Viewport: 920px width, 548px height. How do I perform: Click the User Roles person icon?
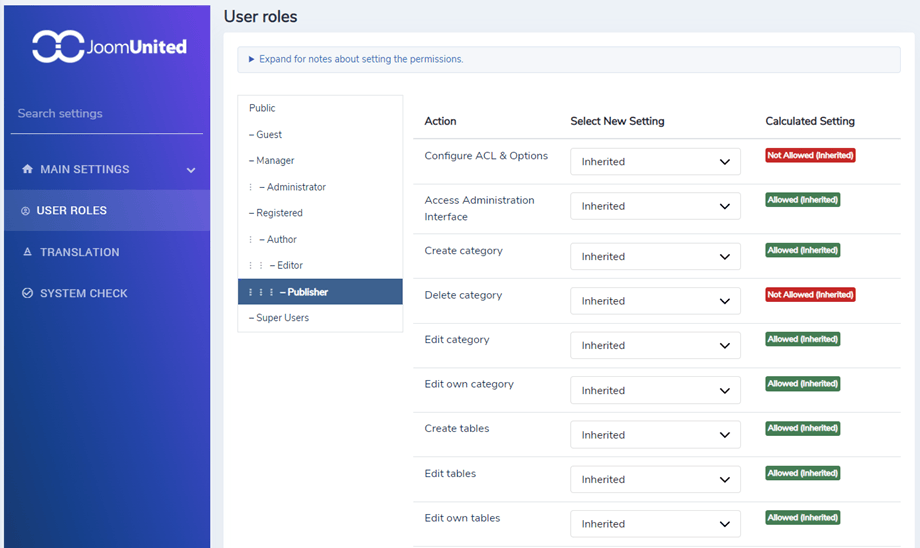(25, 211)
